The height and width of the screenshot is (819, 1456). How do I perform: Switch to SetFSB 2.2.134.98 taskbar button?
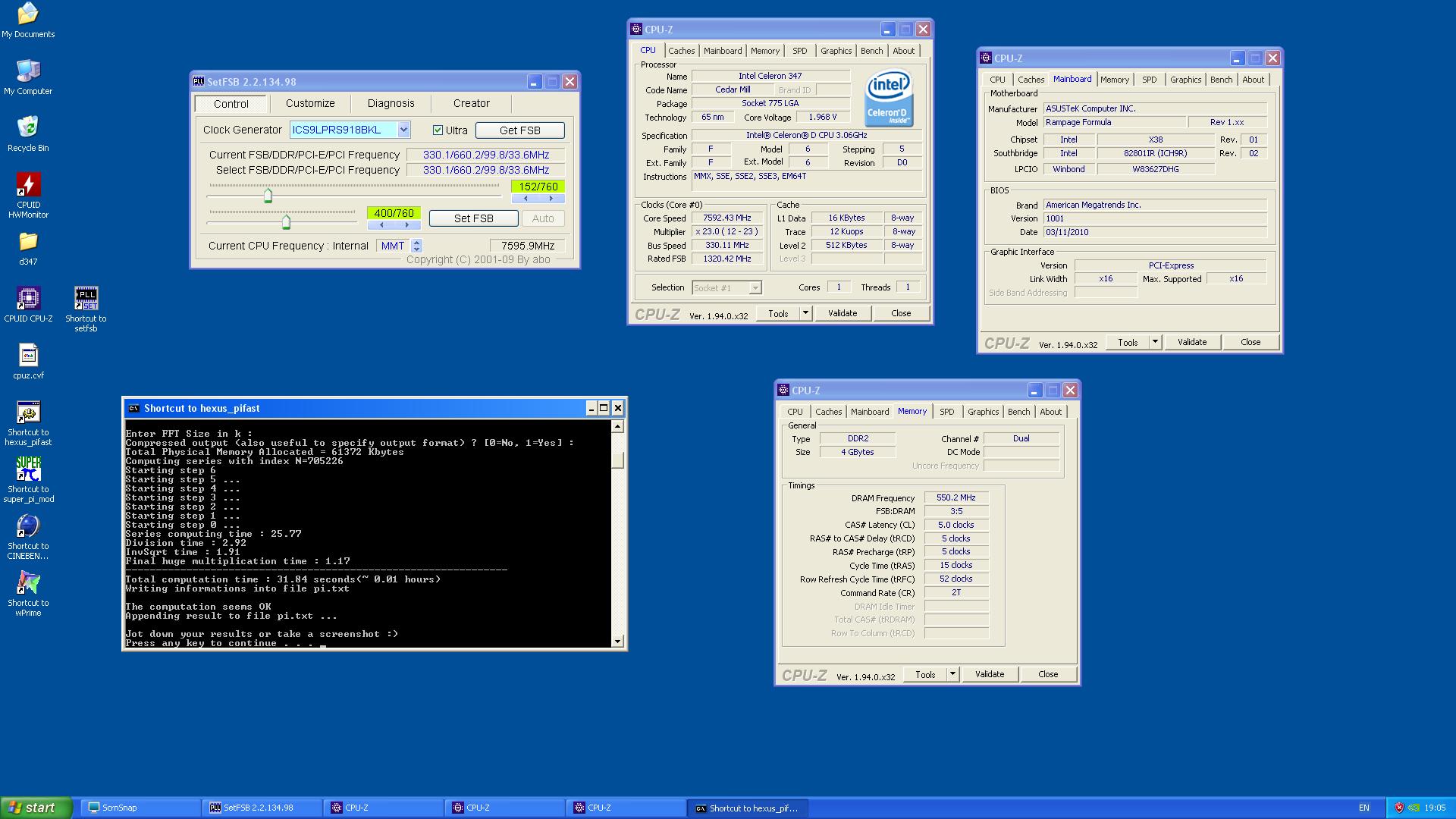pos(262,808)
